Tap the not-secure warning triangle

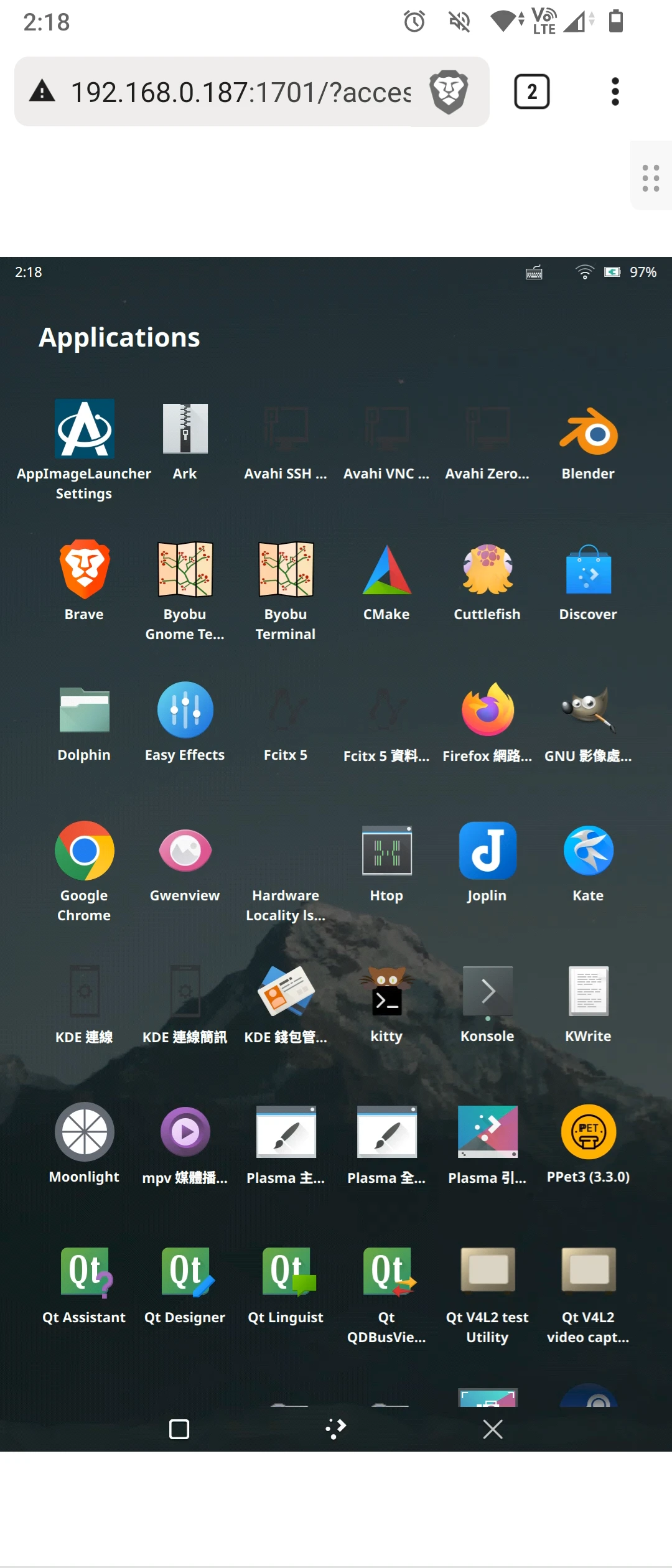[x=42, y=91]
